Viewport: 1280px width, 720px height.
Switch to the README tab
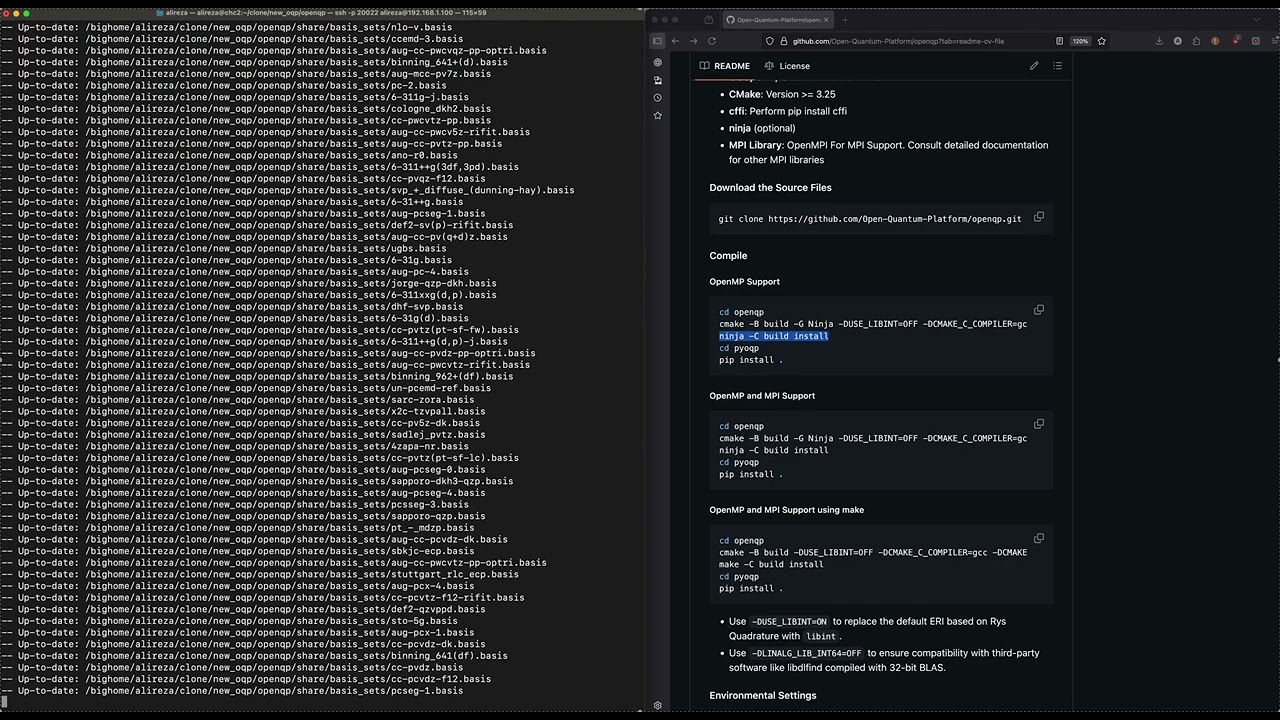point(725,66)
